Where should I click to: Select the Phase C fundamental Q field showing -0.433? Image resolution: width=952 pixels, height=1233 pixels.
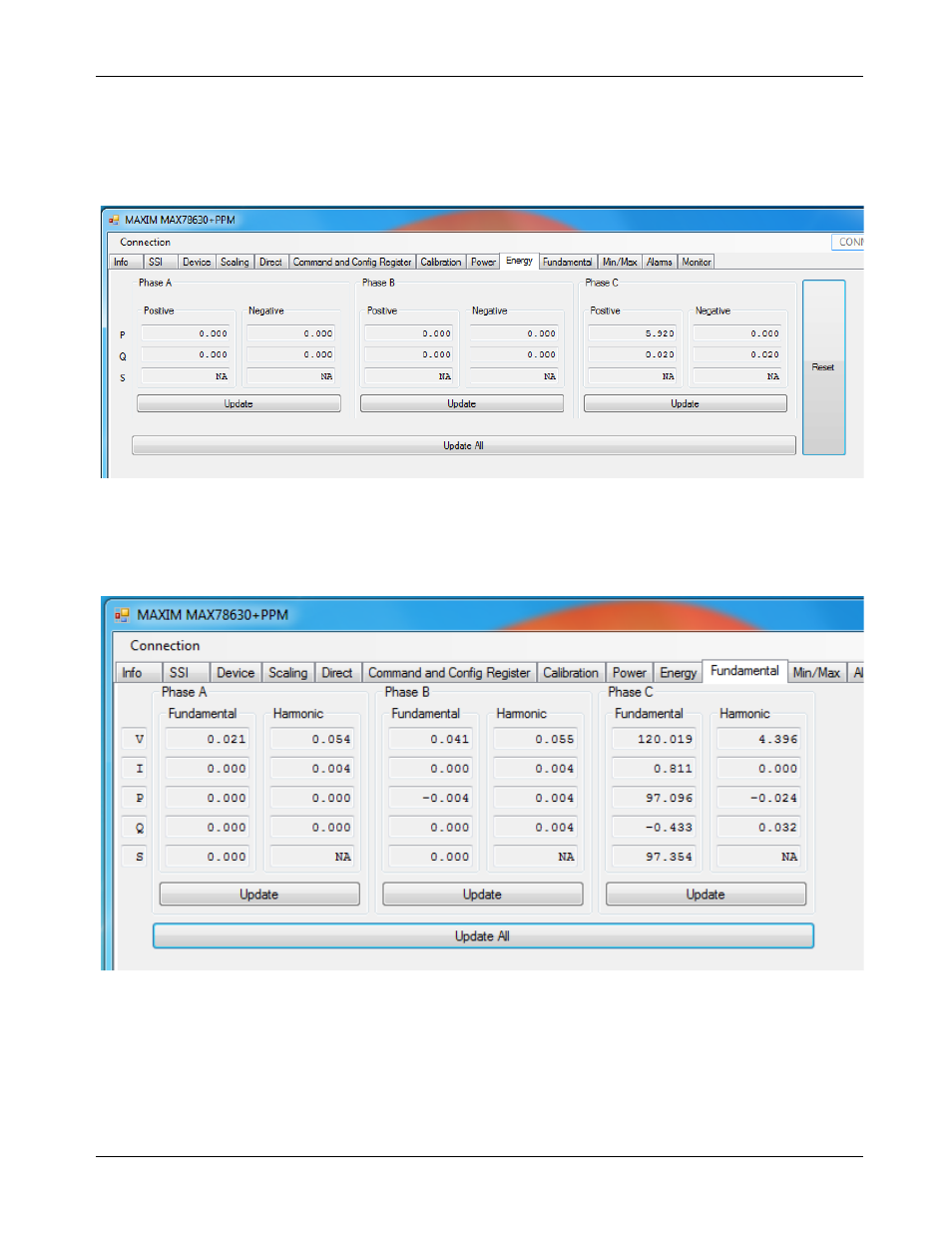655,828
